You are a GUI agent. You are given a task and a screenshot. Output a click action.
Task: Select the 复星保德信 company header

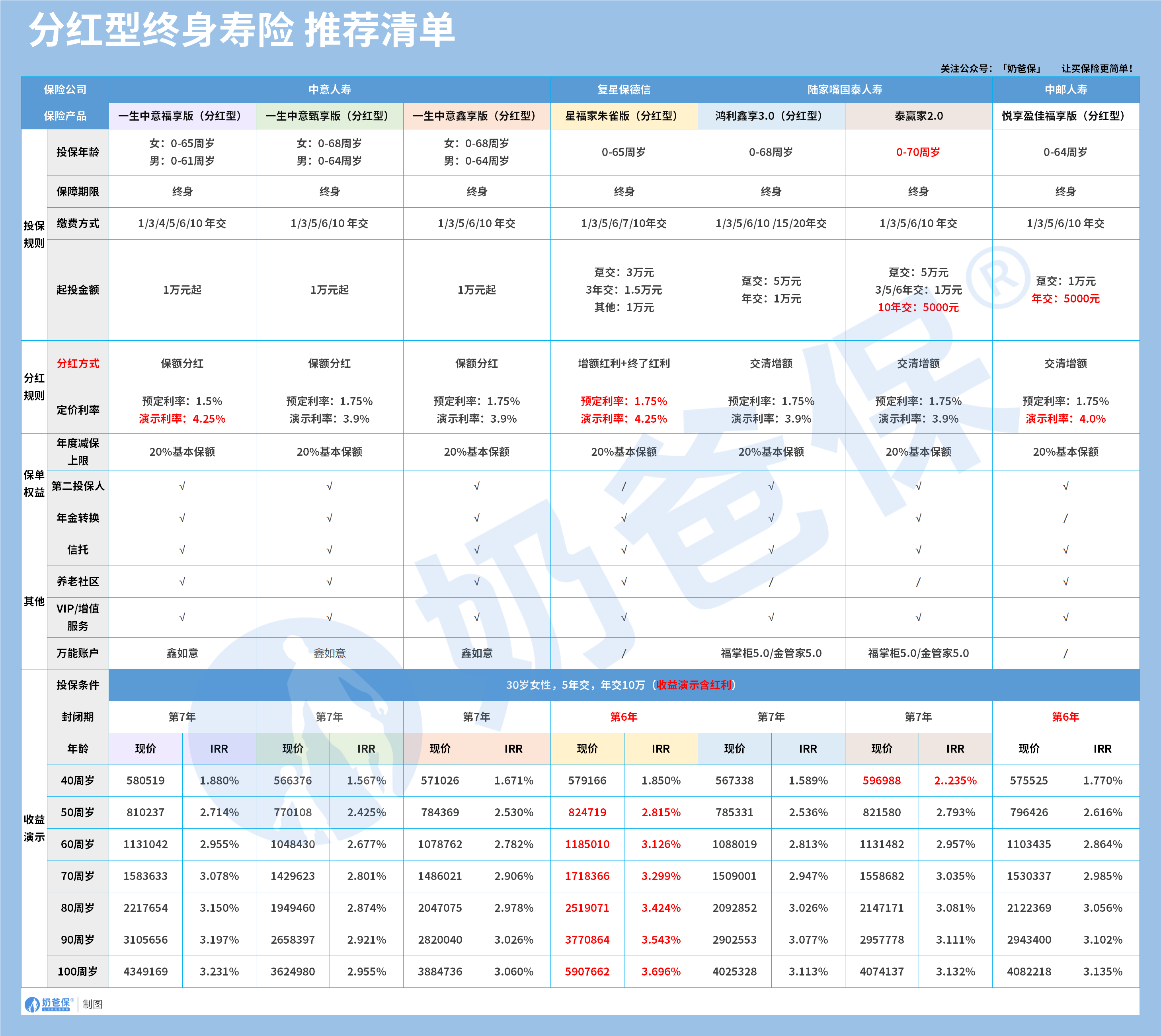624,90
